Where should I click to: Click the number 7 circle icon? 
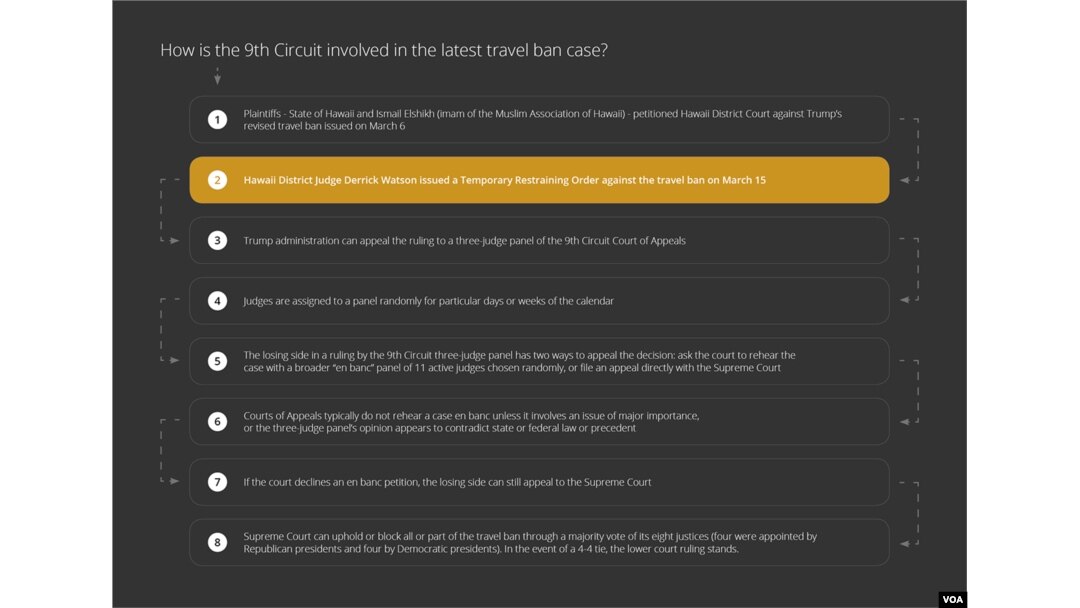217,482
